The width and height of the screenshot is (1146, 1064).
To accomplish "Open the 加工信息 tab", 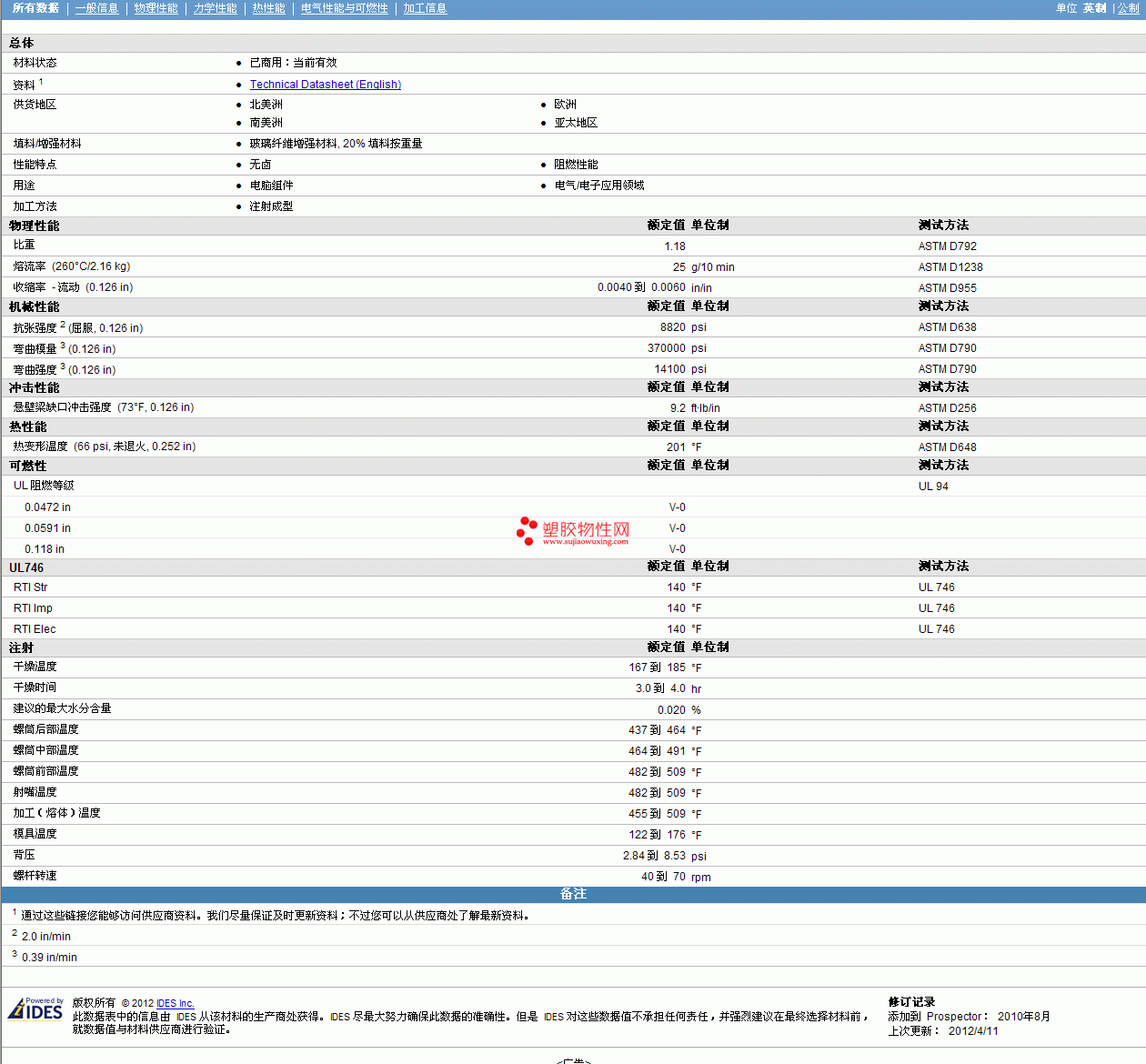I will [x=425, y=8].
